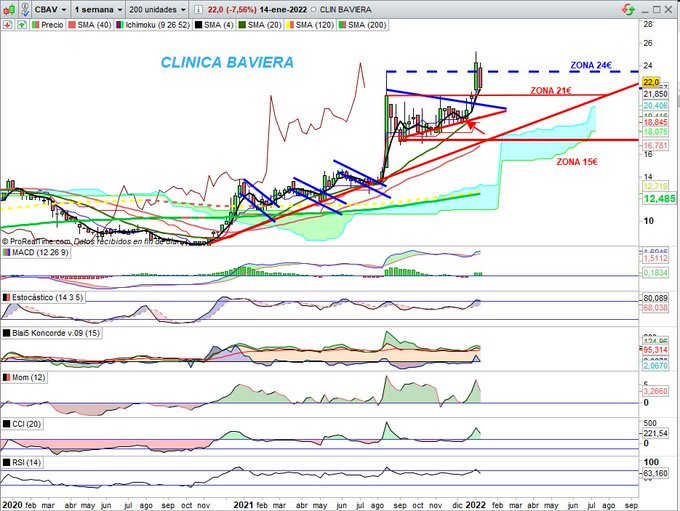The width and height of the screenshot is (680, 511).
Task: Click the 21,850 price axis label
Action: [x=655, y=94]
